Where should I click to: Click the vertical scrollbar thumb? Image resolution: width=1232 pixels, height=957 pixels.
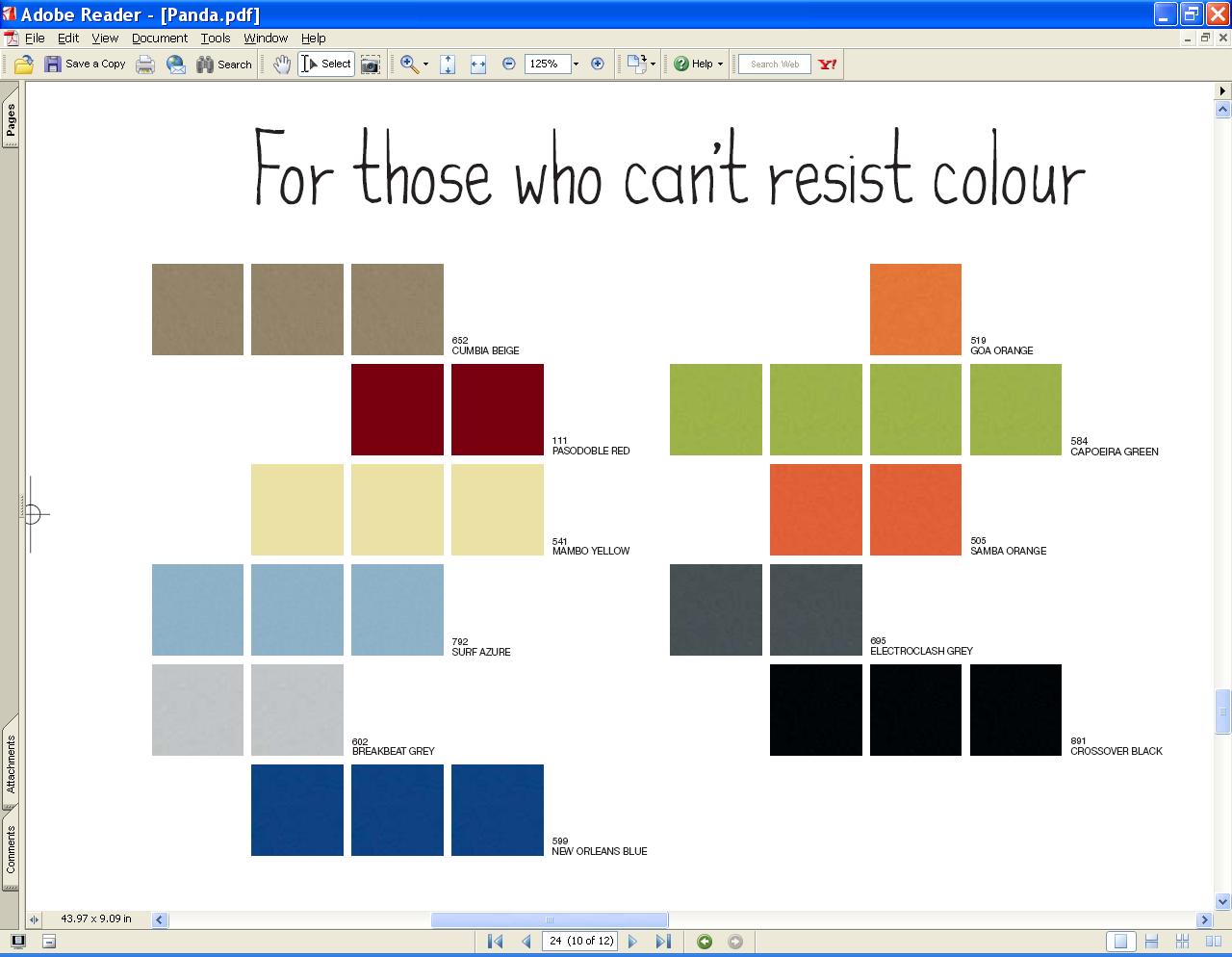tap(1223, 712)
